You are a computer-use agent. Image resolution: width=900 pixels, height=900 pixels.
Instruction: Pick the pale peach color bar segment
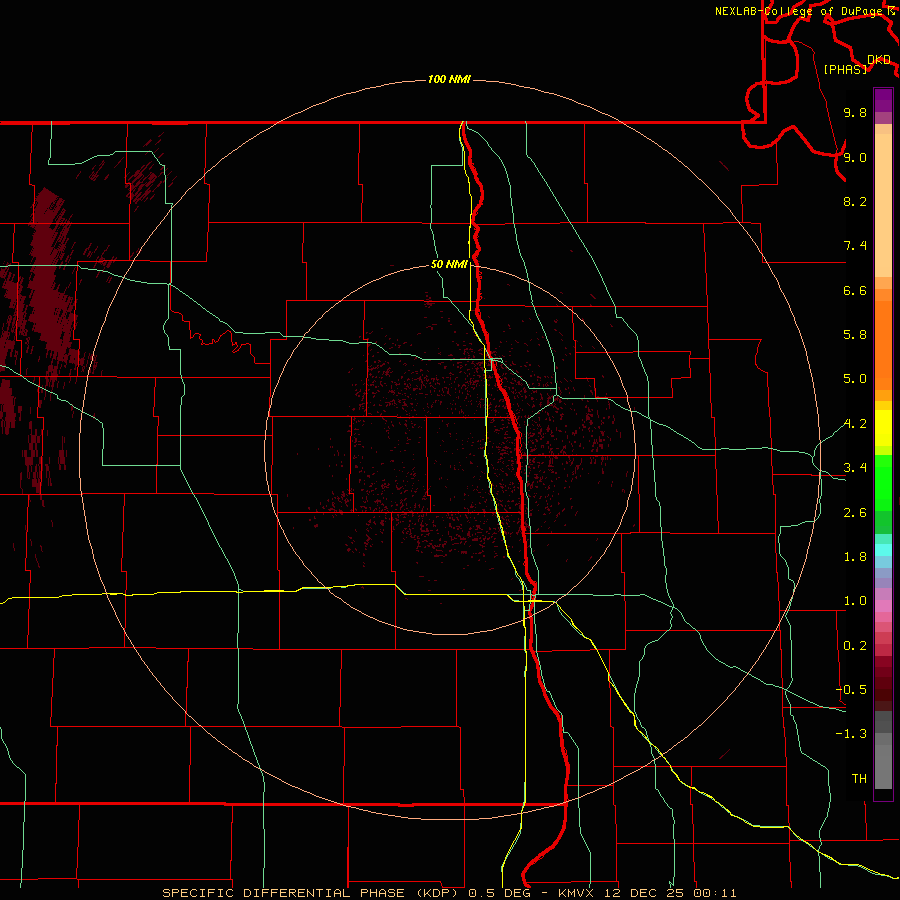coord(883,205)
